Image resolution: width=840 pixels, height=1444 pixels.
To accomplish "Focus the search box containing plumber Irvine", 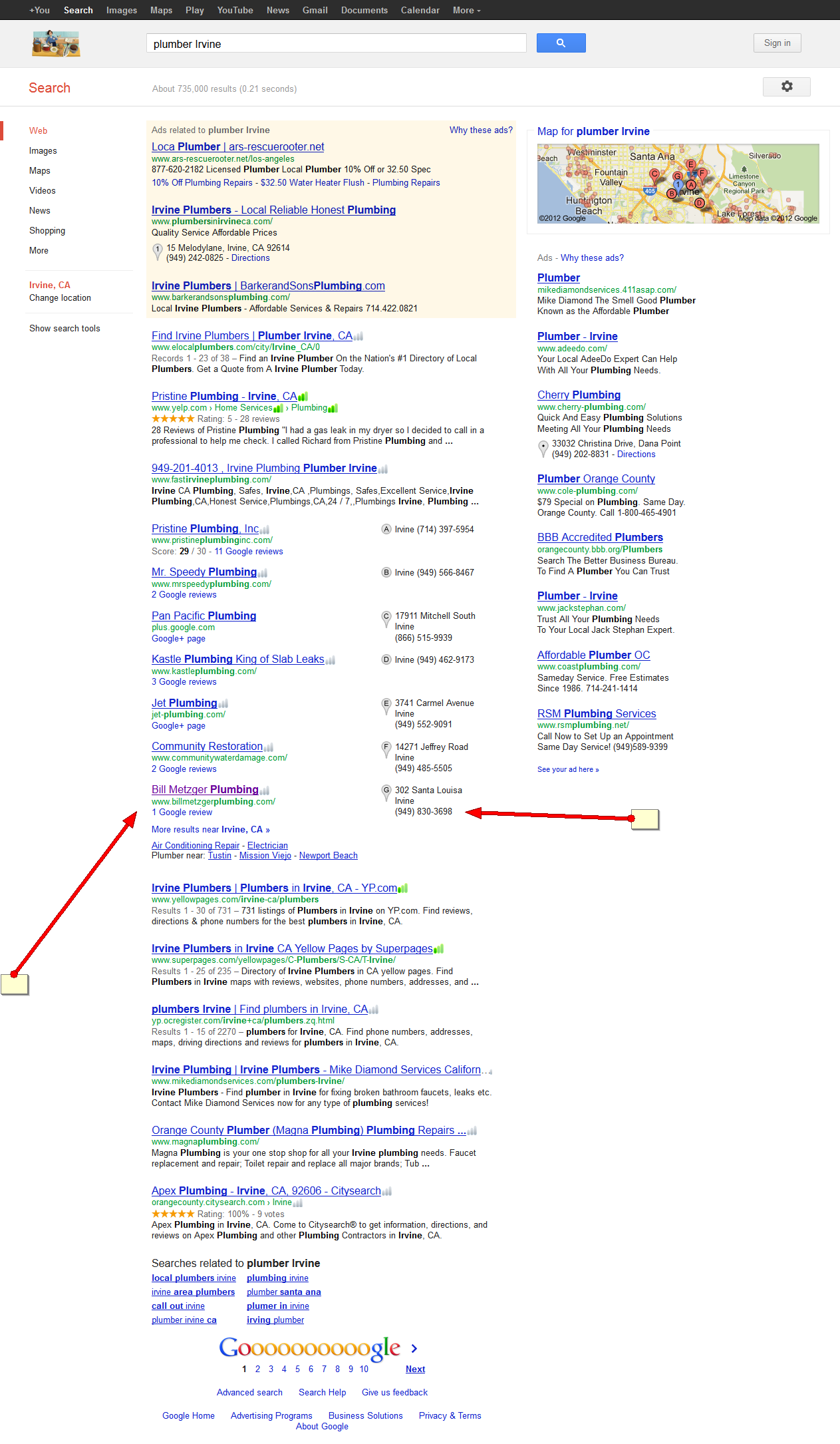I will (336, 44).
